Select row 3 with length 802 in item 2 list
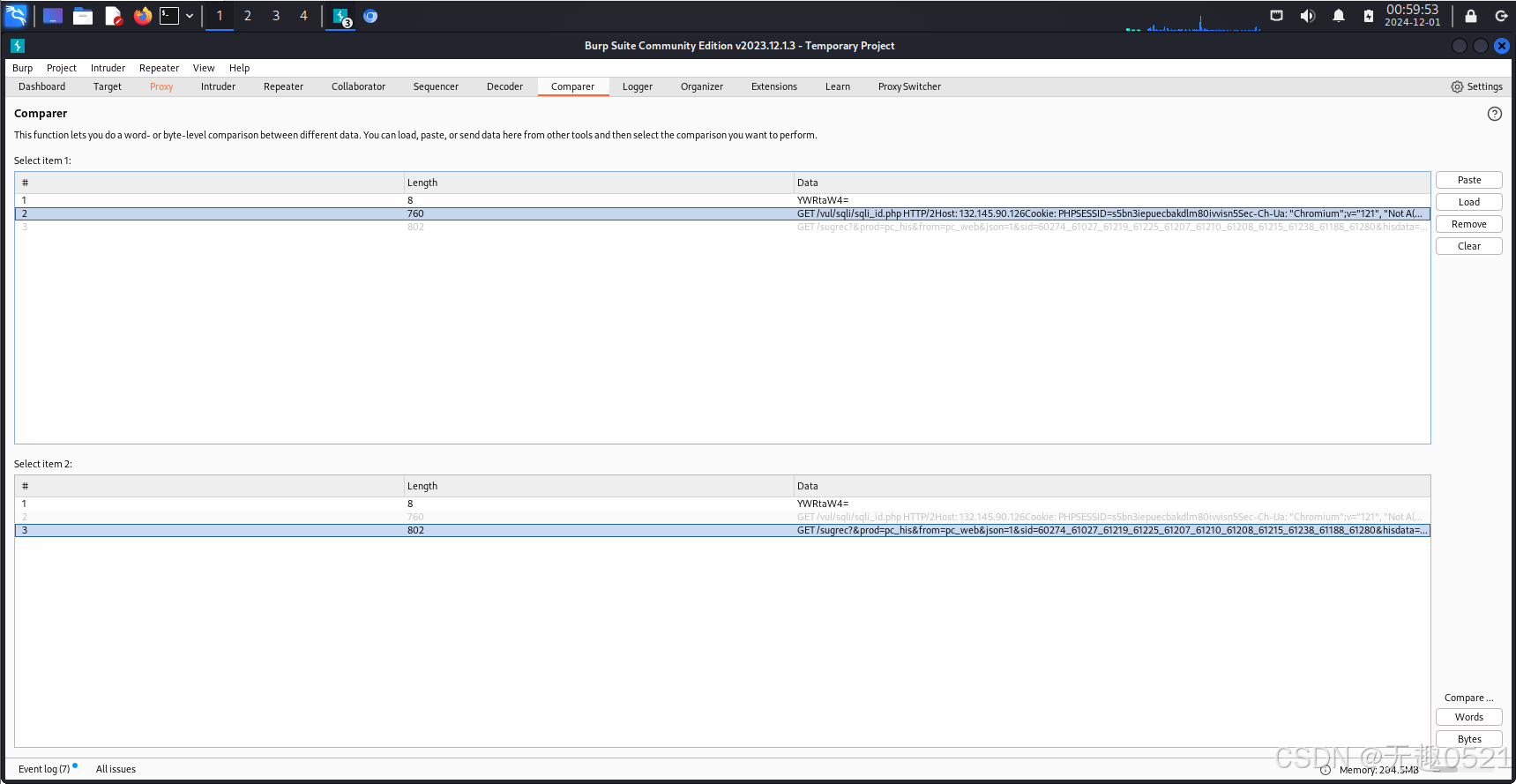 [722, 530]
